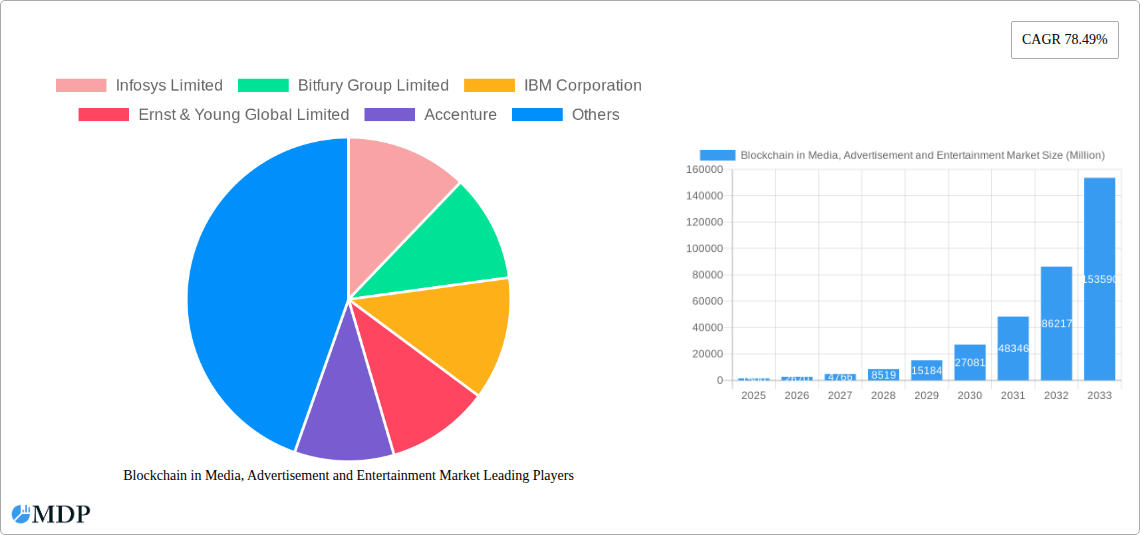Click the Bitfury Group Limited legend swatch
This screenshot has width=1140, height=535.
click(x=263, y=86)
